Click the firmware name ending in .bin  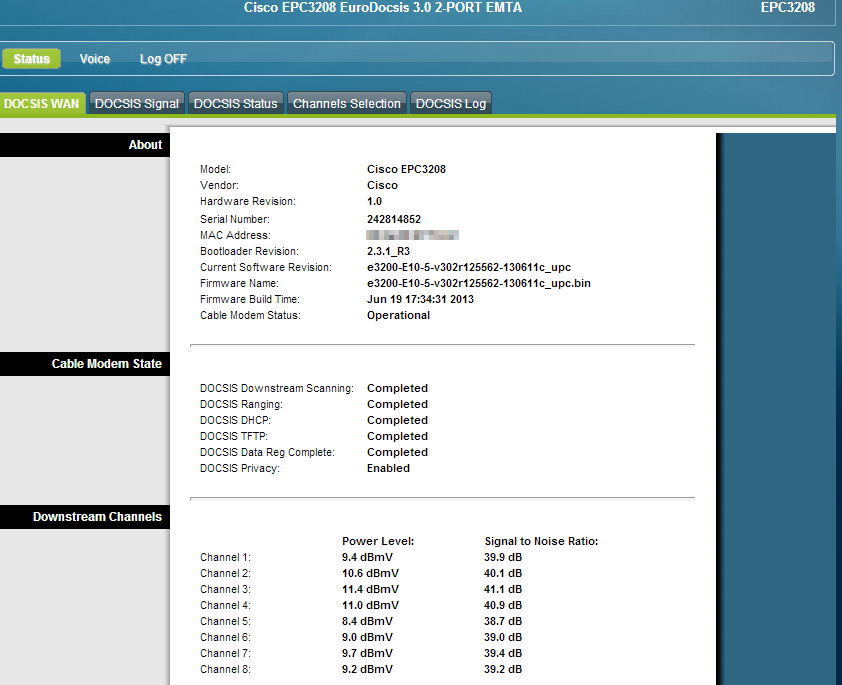click(x=478, y=283)
